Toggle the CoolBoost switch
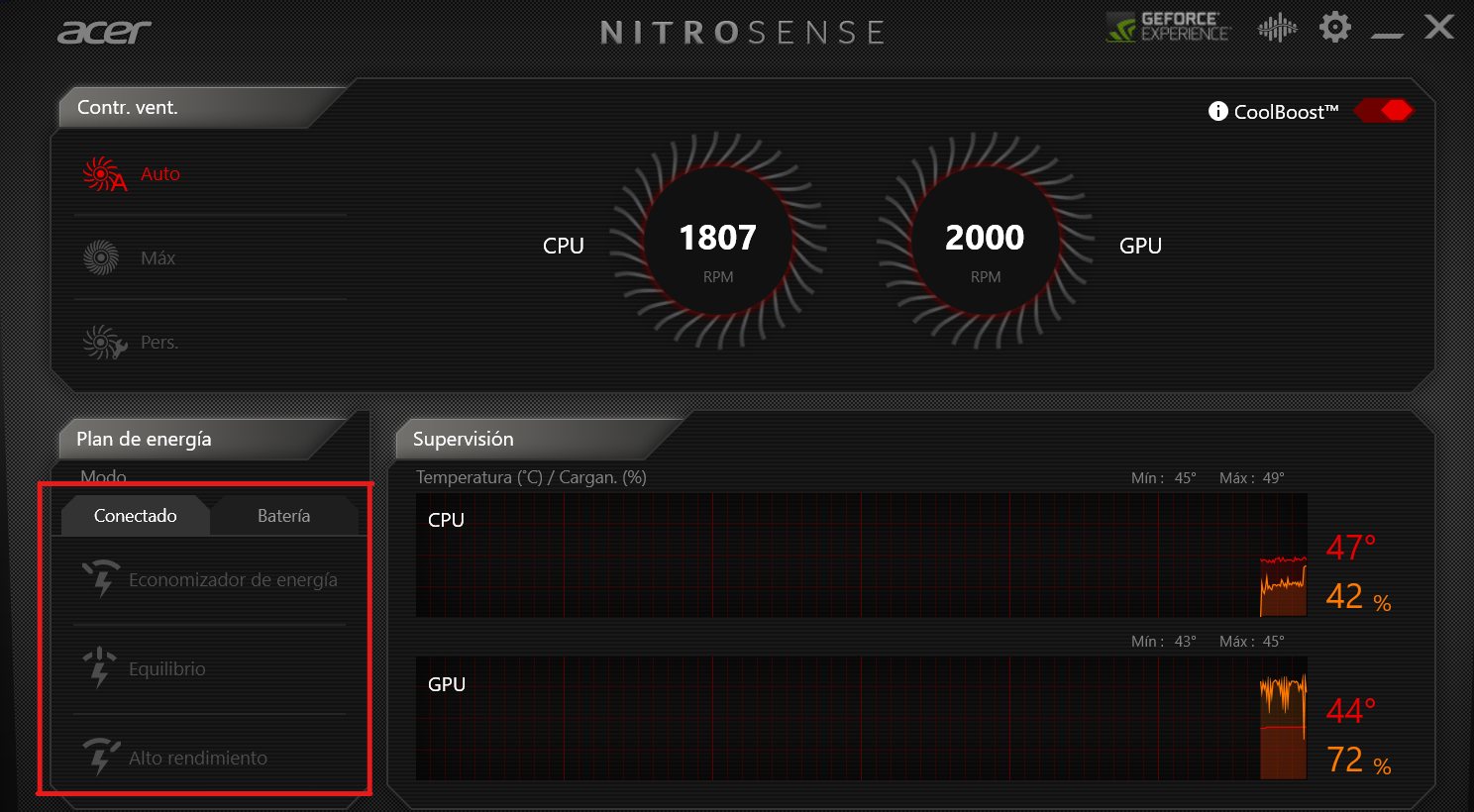 click(1385, 110)
